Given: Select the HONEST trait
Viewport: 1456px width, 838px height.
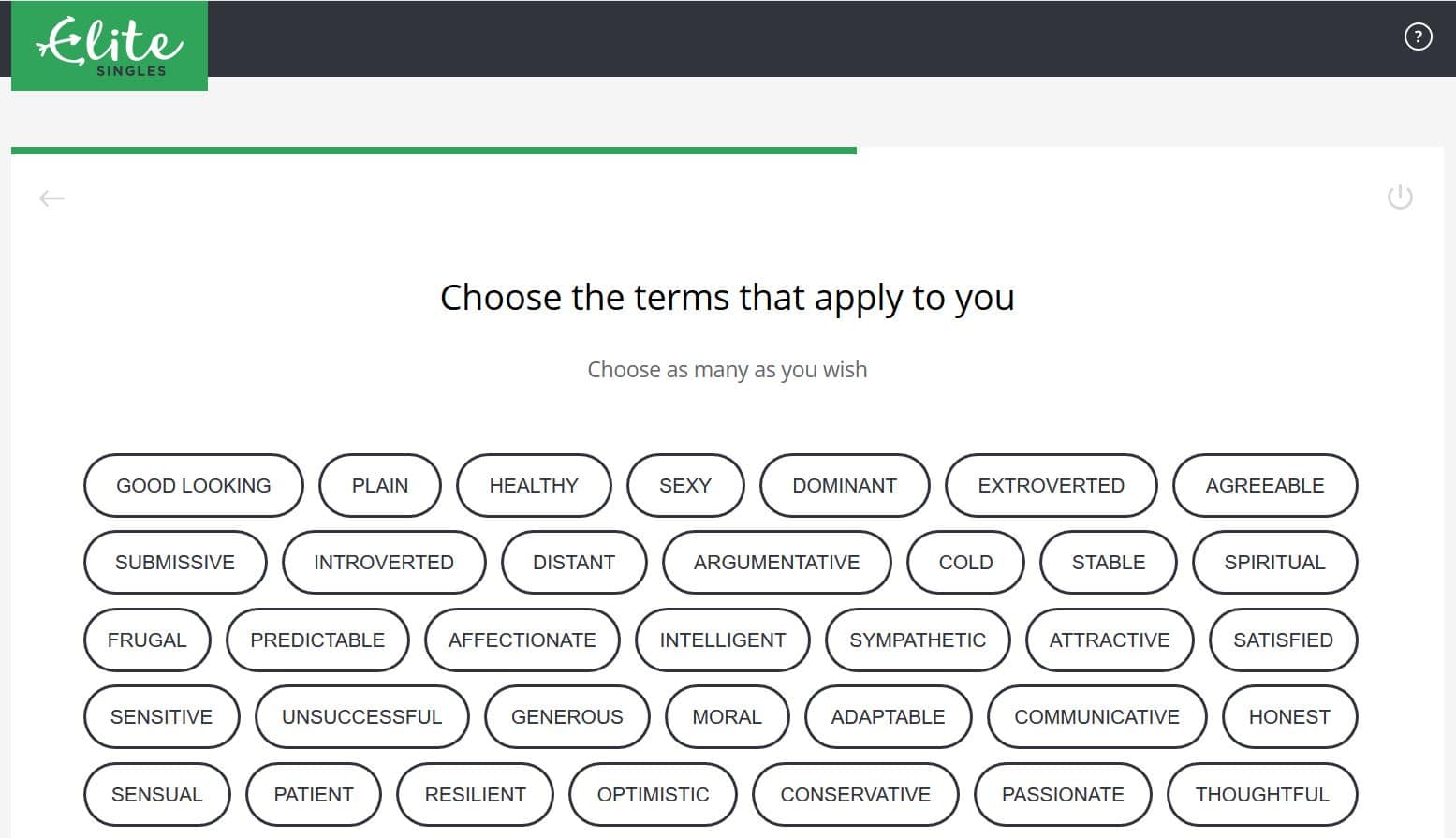Looking at the screenshot, I should tap(1289, 716).
